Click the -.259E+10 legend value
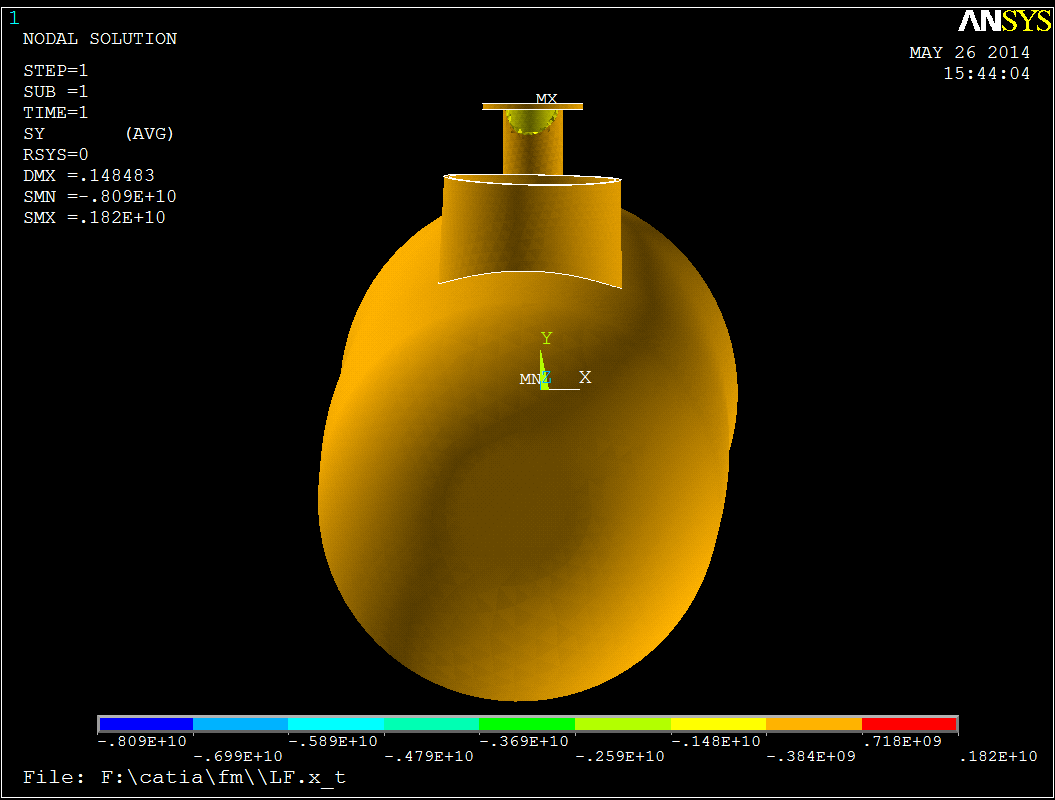 pyautogui.click(x=620, y=757)
